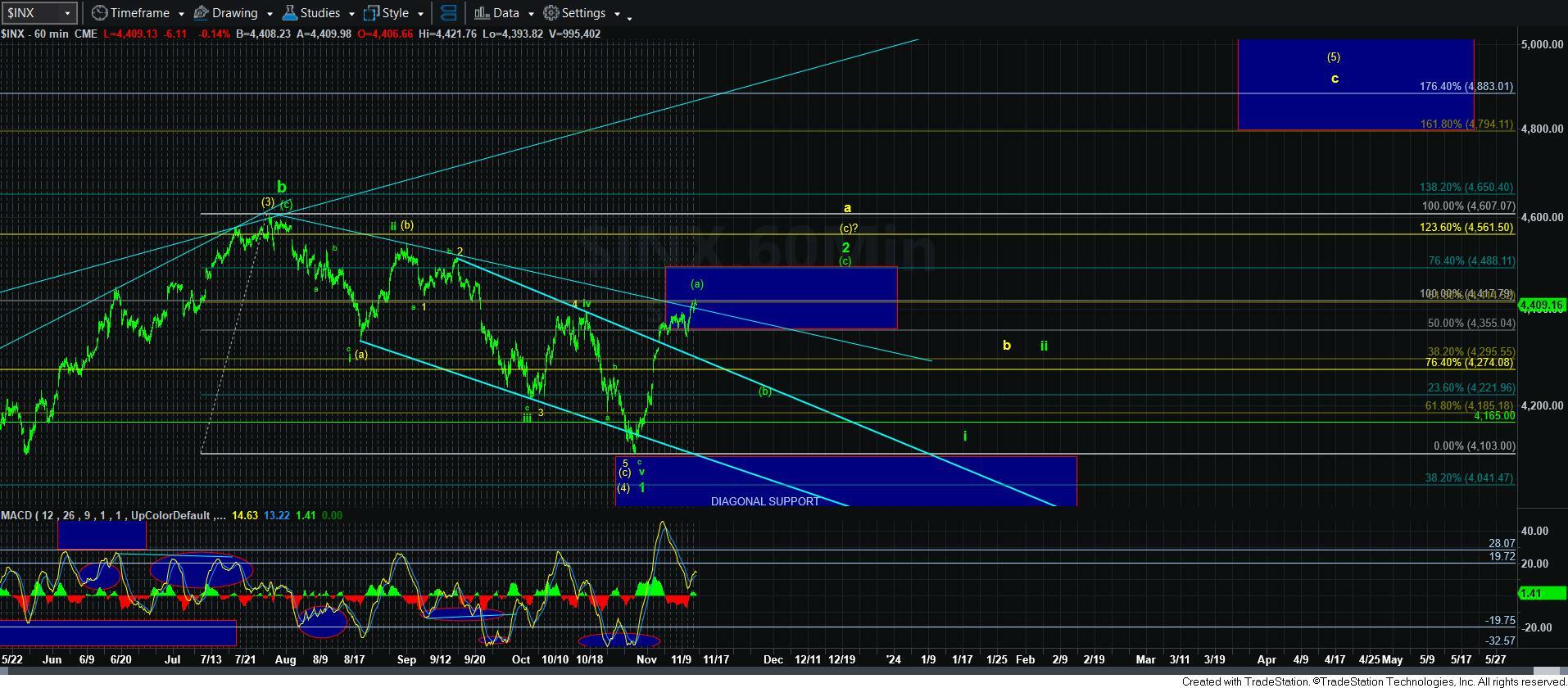Viewport: 1568px width, 688px height.
Task: Click the green MACD value tag 1.41
Action: (x=1532, y=593)
